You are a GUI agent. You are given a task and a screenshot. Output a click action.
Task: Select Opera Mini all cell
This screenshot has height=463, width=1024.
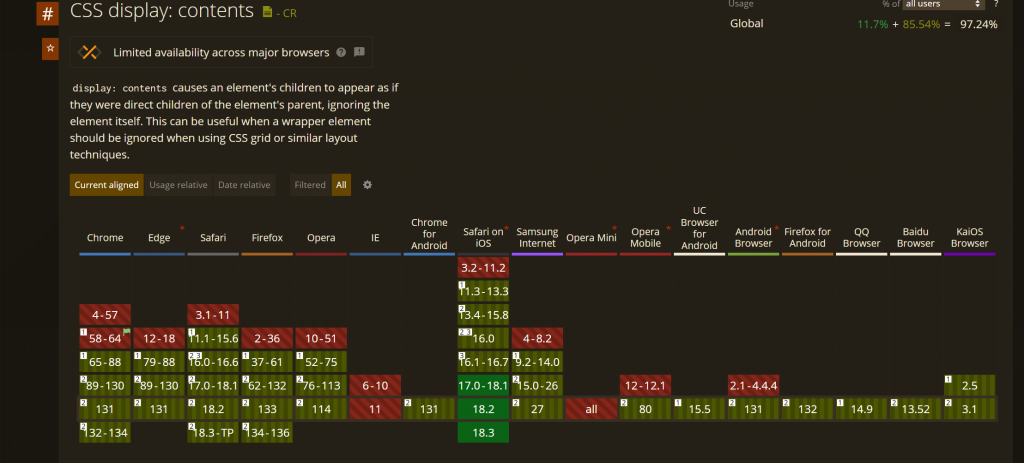pyautogui.click(x=592, y=409)
